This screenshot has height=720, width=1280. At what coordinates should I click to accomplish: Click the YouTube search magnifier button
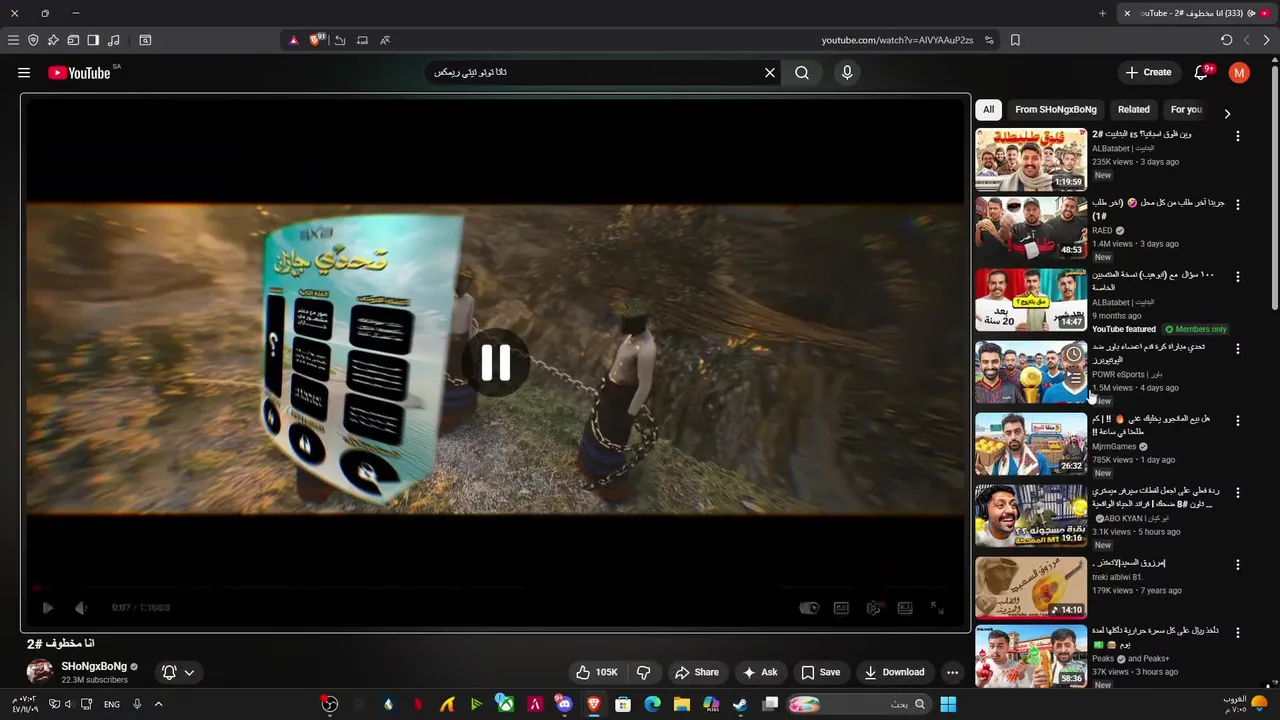coord(802,72)
